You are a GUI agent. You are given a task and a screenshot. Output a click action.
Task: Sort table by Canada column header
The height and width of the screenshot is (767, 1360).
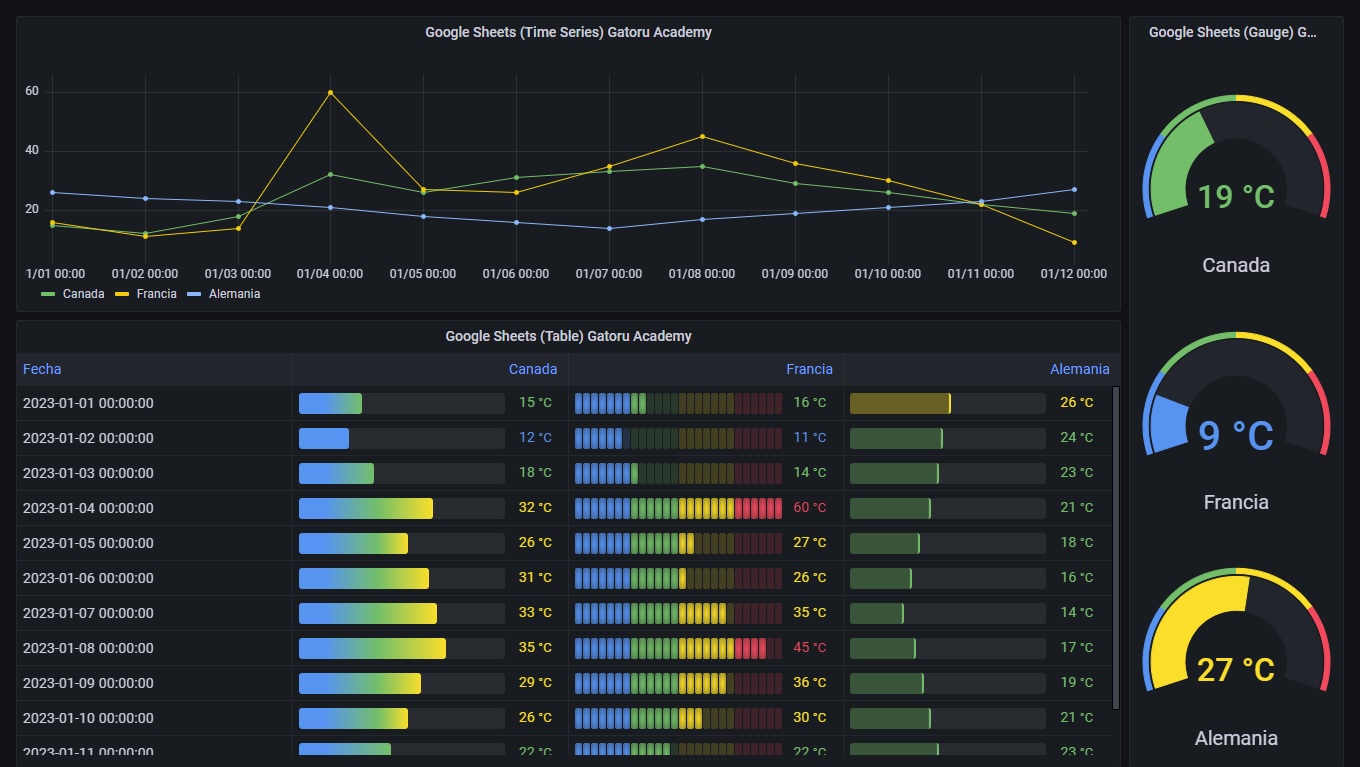(x=532, y=369)
